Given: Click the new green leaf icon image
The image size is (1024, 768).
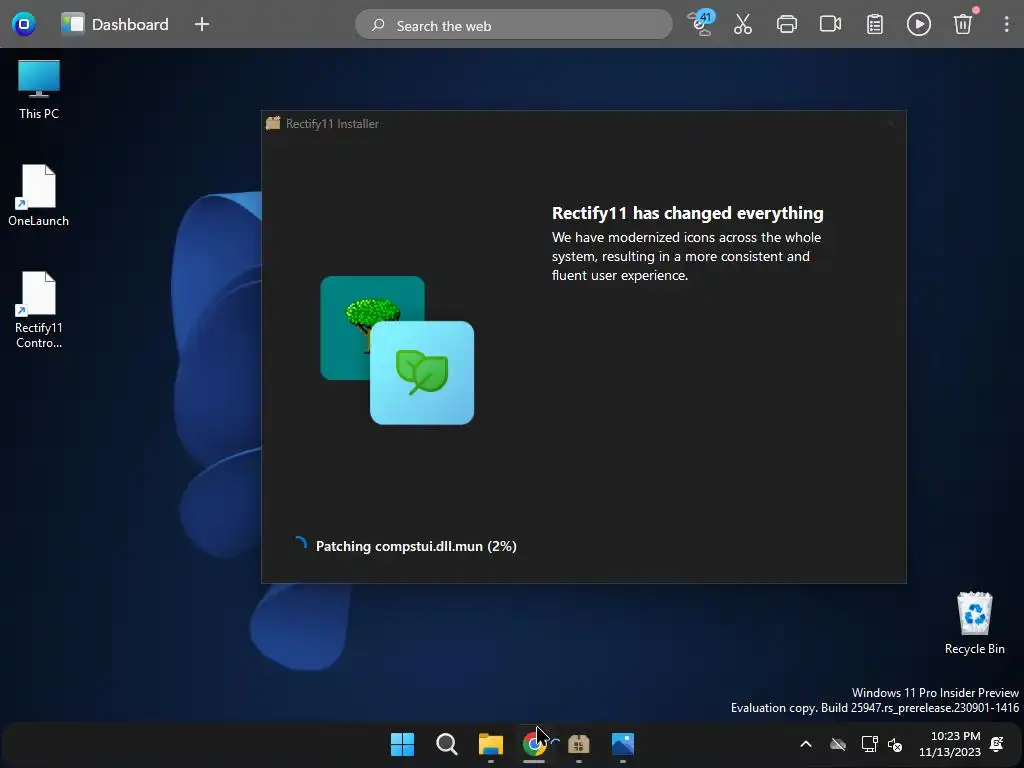Looking at the screenshot, I should click(x=422, y=373).
